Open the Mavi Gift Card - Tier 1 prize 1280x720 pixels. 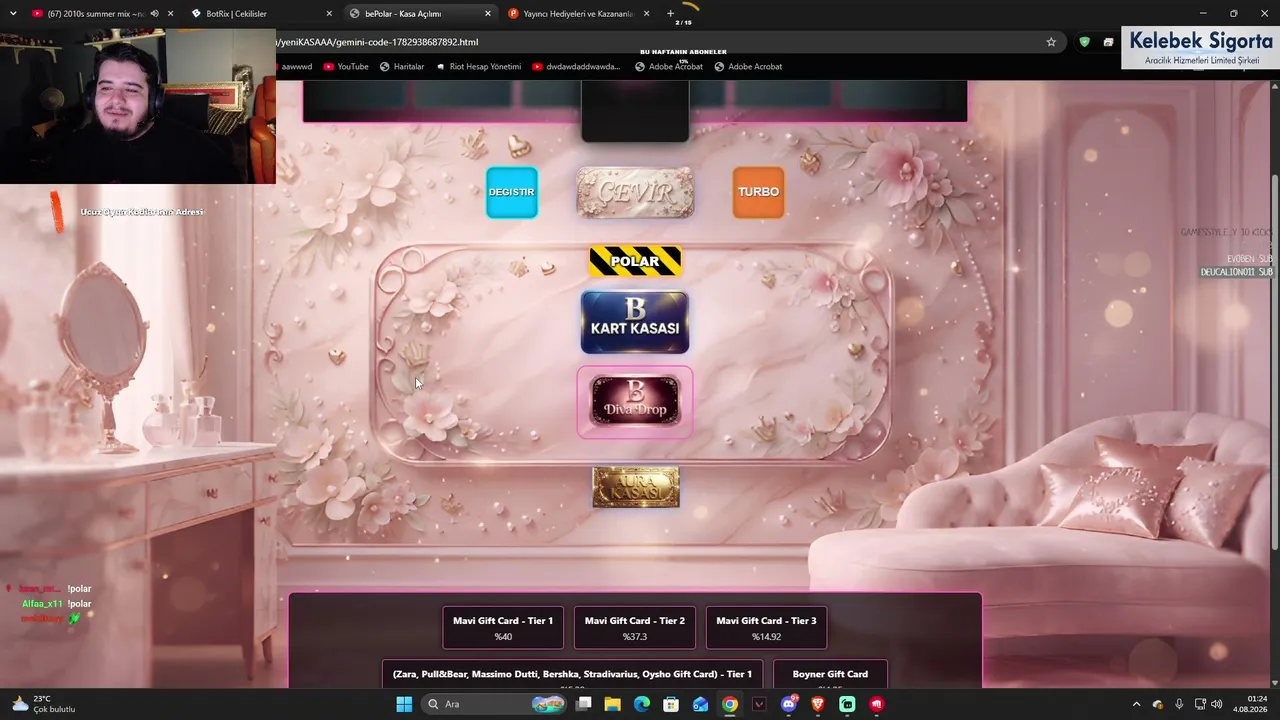503,628
